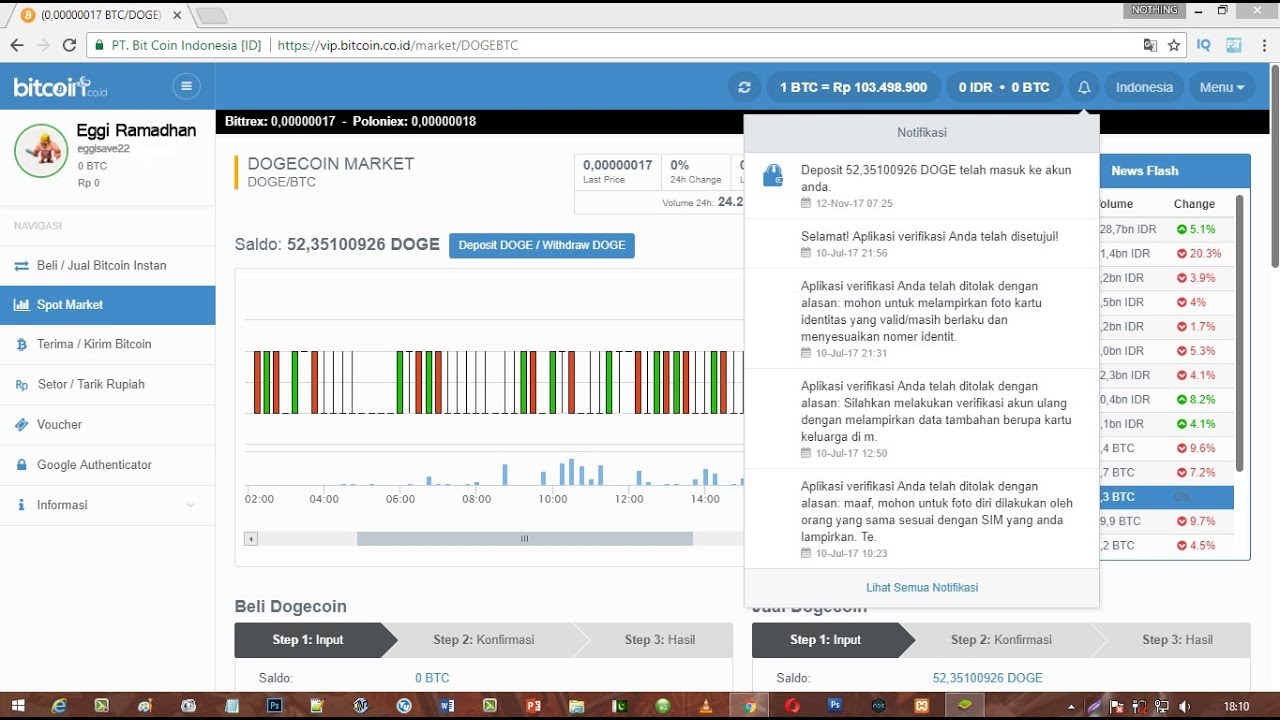Go to Setor / Tarik Rupiah
Screen dimensions: 1280x720
107,384
